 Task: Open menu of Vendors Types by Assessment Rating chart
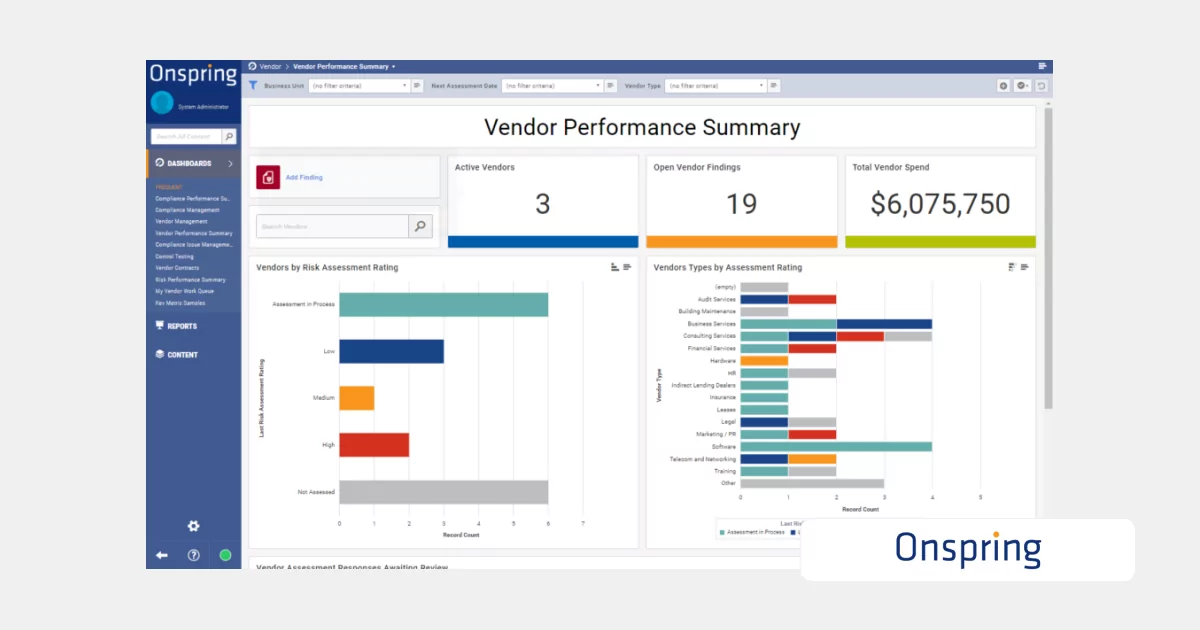1024,267
